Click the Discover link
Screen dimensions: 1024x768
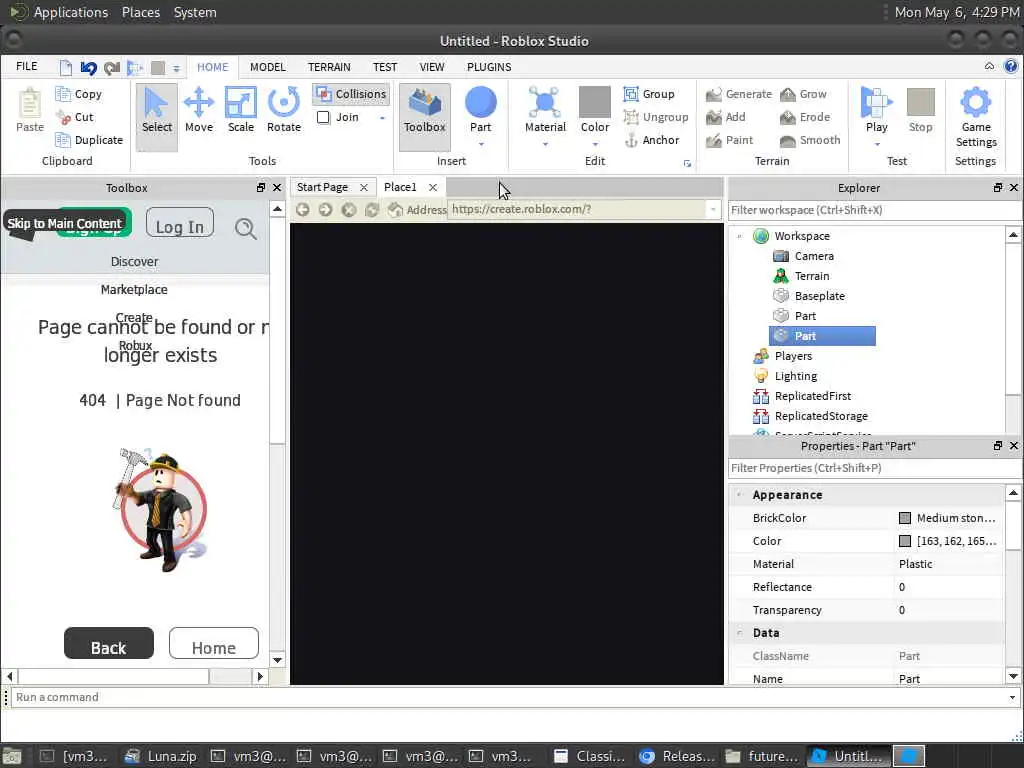(134, 261)
